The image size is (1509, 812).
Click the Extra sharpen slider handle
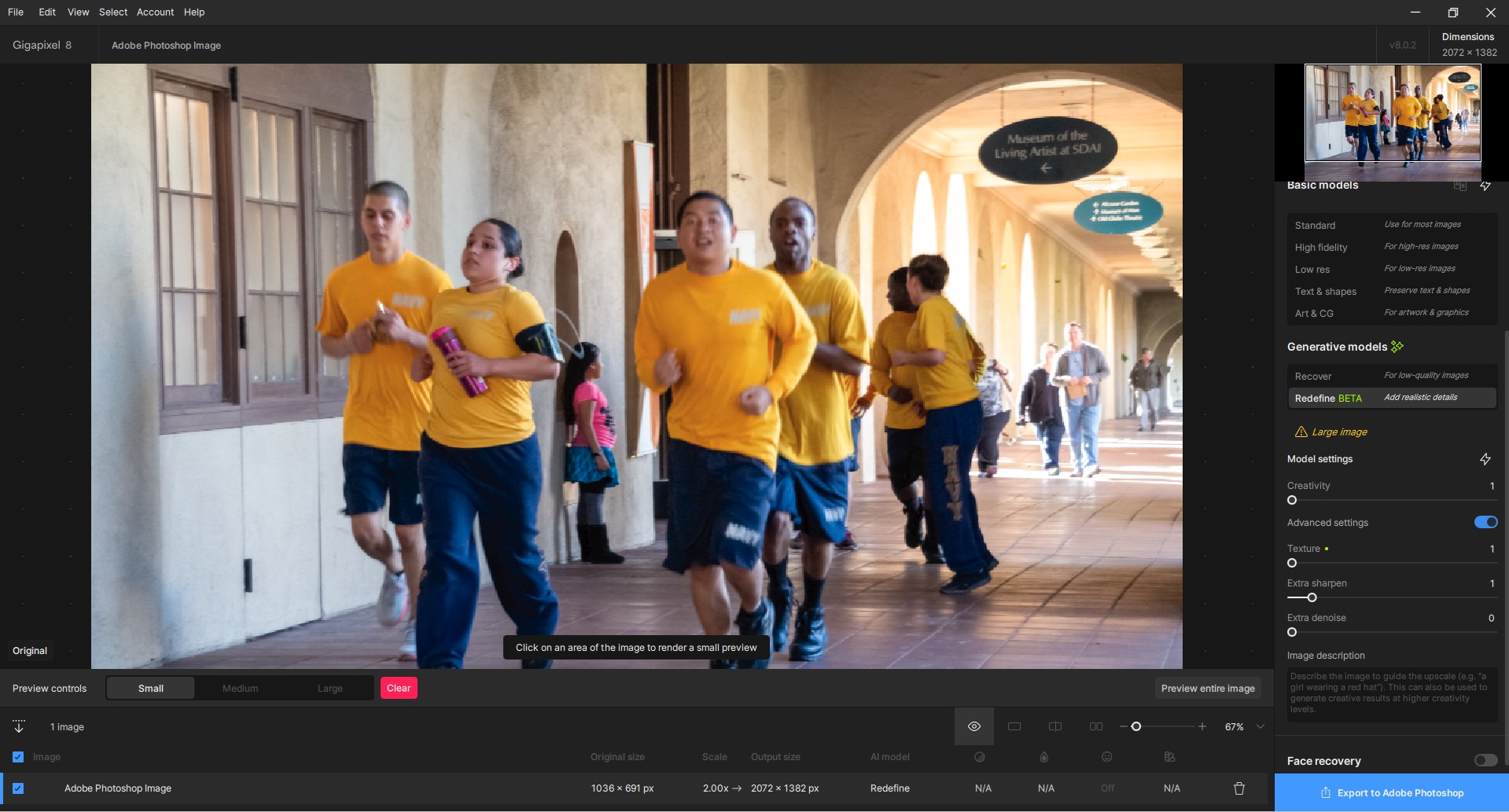click(1312, 597)
